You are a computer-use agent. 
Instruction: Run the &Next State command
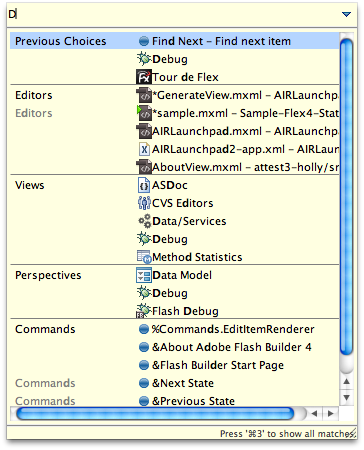[x=175, y=383]
